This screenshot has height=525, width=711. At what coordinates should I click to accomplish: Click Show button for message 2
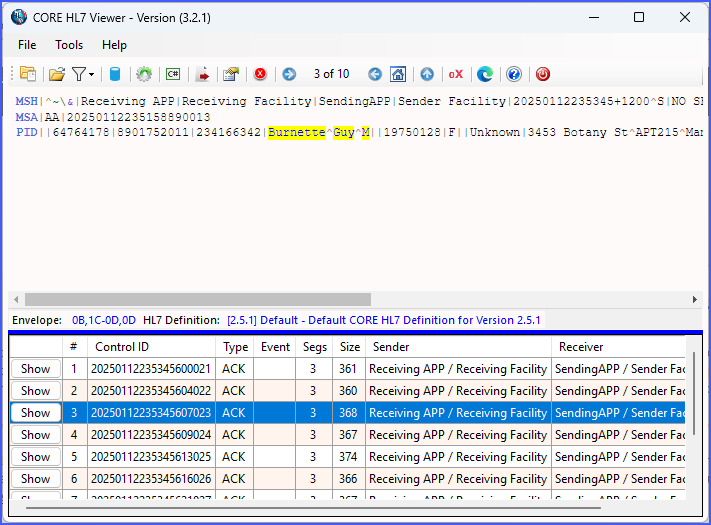[x=36, y=391]
